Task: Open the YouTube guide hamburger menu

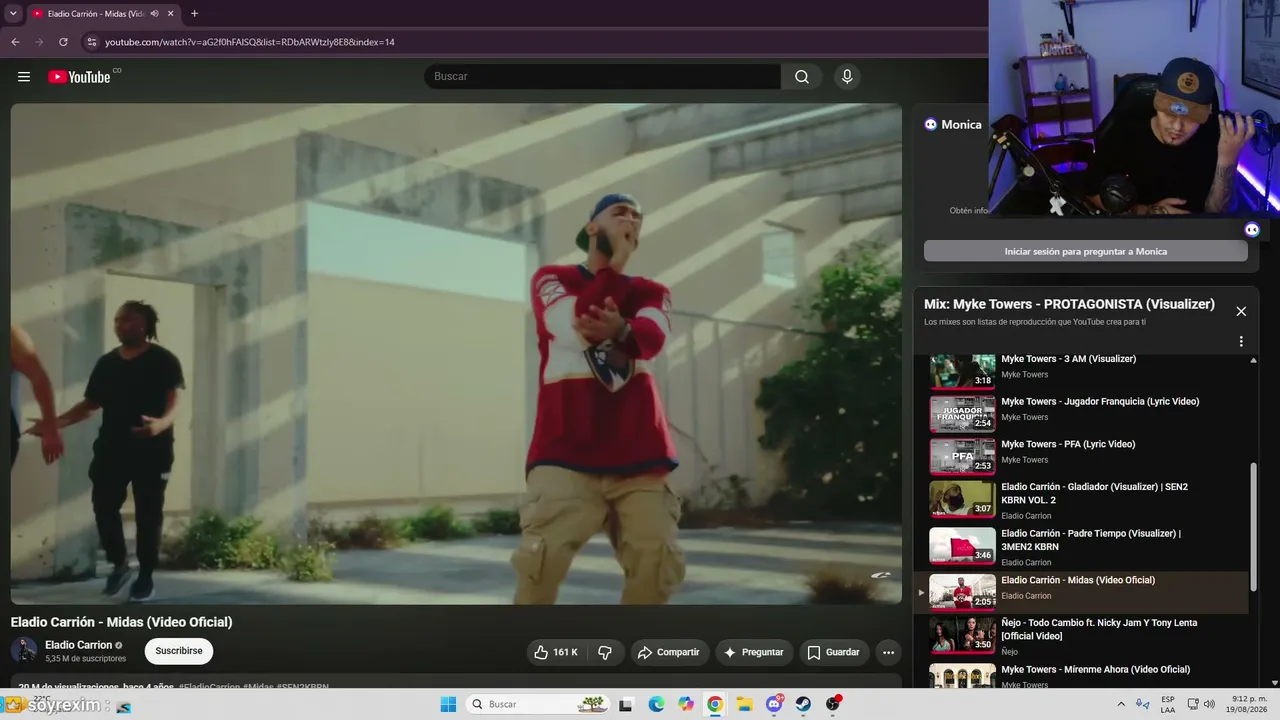Action: click(x=24, y=77)
